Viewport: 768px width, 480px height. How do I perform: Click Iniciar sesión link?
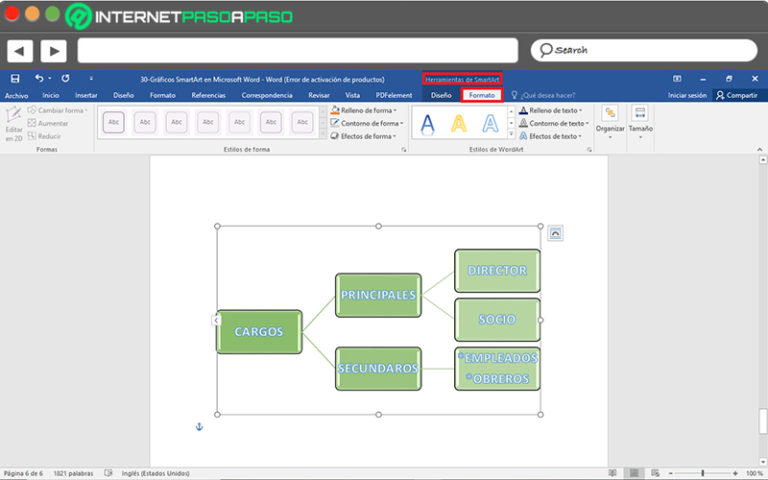[687, 95]
